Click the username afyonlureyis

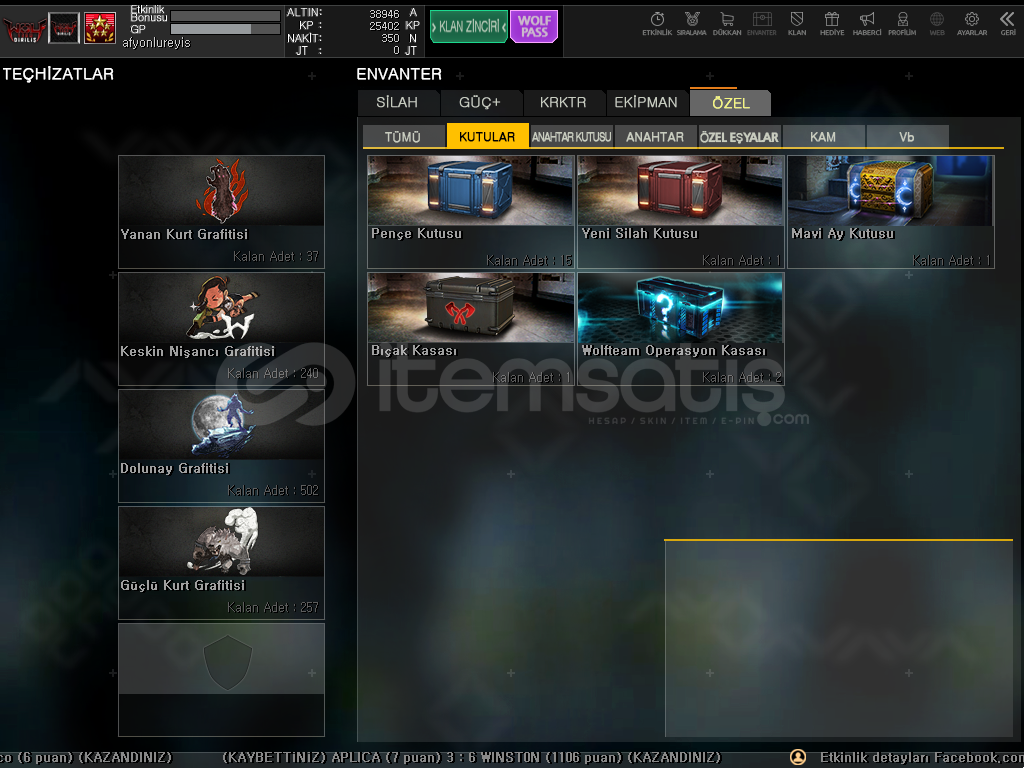pyautogui.click(x=156, y=43)
